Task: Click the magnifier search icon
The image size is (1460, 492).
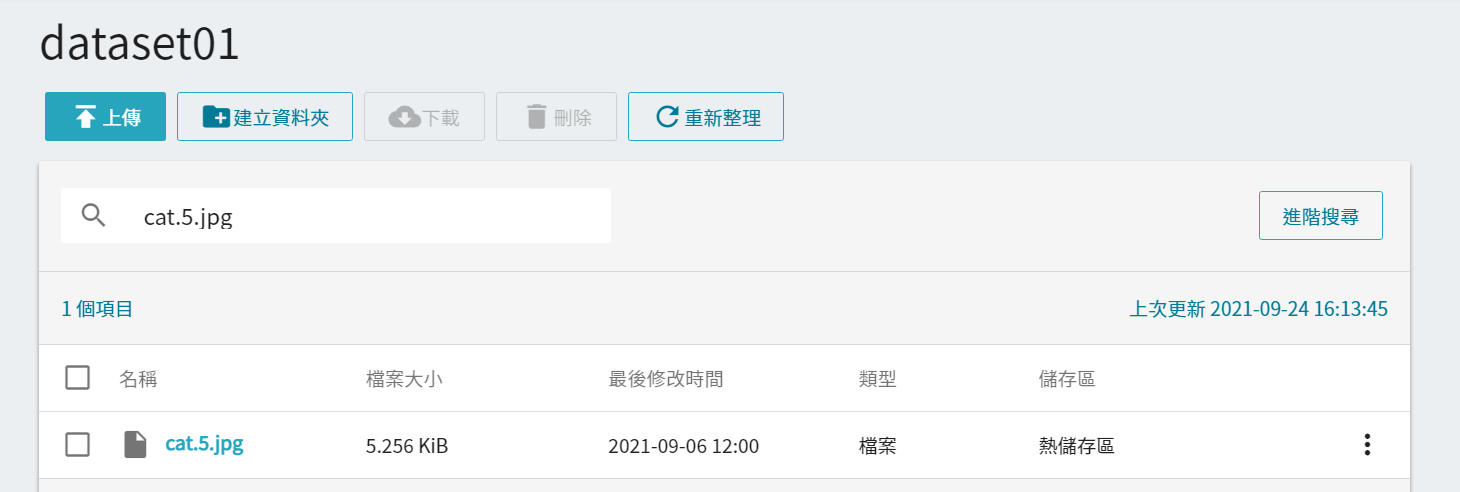Action: point(93,215)
